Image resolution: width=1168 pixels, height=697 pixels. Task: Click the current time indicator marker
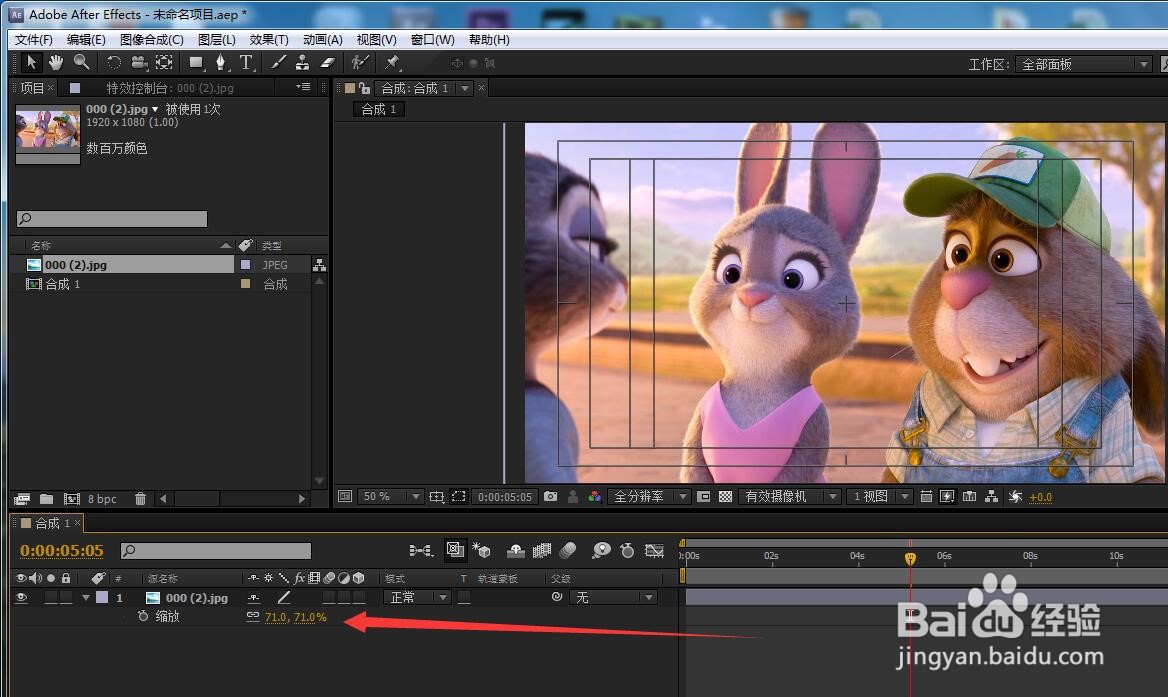[910, 558]
